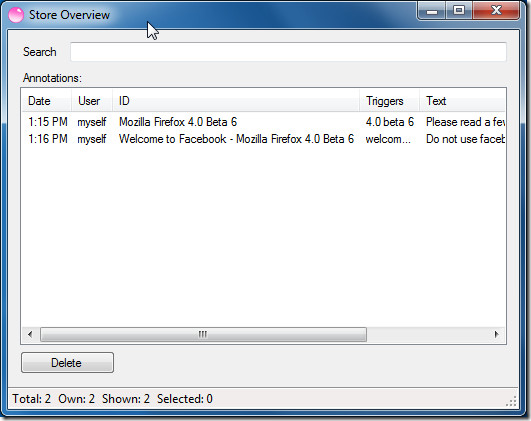Click the horizontal scrollbar right arrow
This screenshot has width=531, height=421.
click(x=496, y=335)
